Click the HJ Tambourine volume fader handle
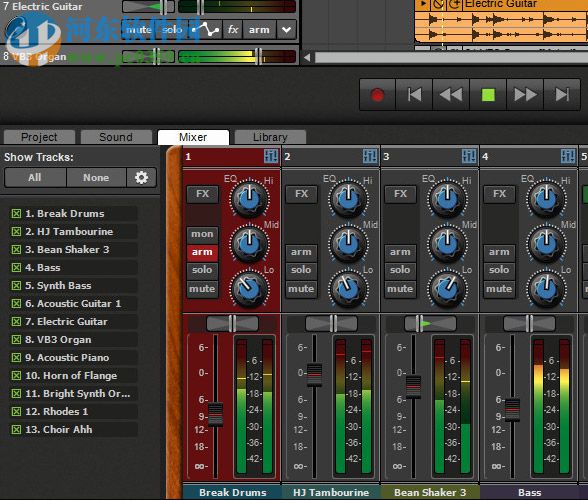This screenshot has width=588, height=500. click(x=314, y=375)
